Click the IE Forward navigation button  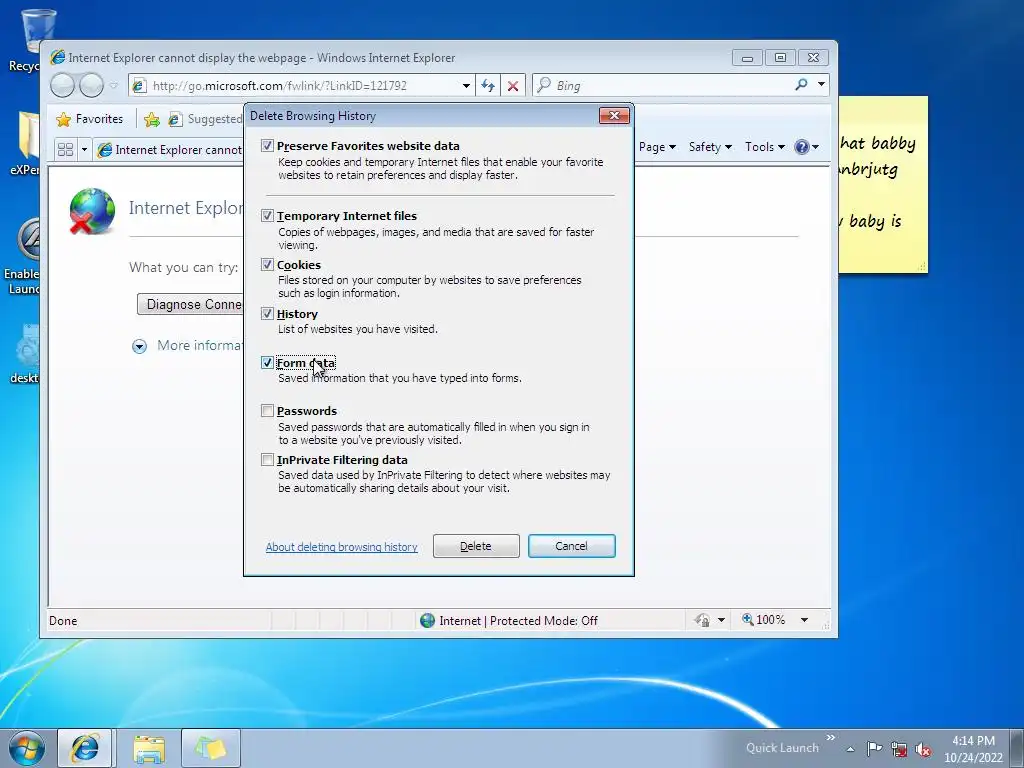click(91, 85)
